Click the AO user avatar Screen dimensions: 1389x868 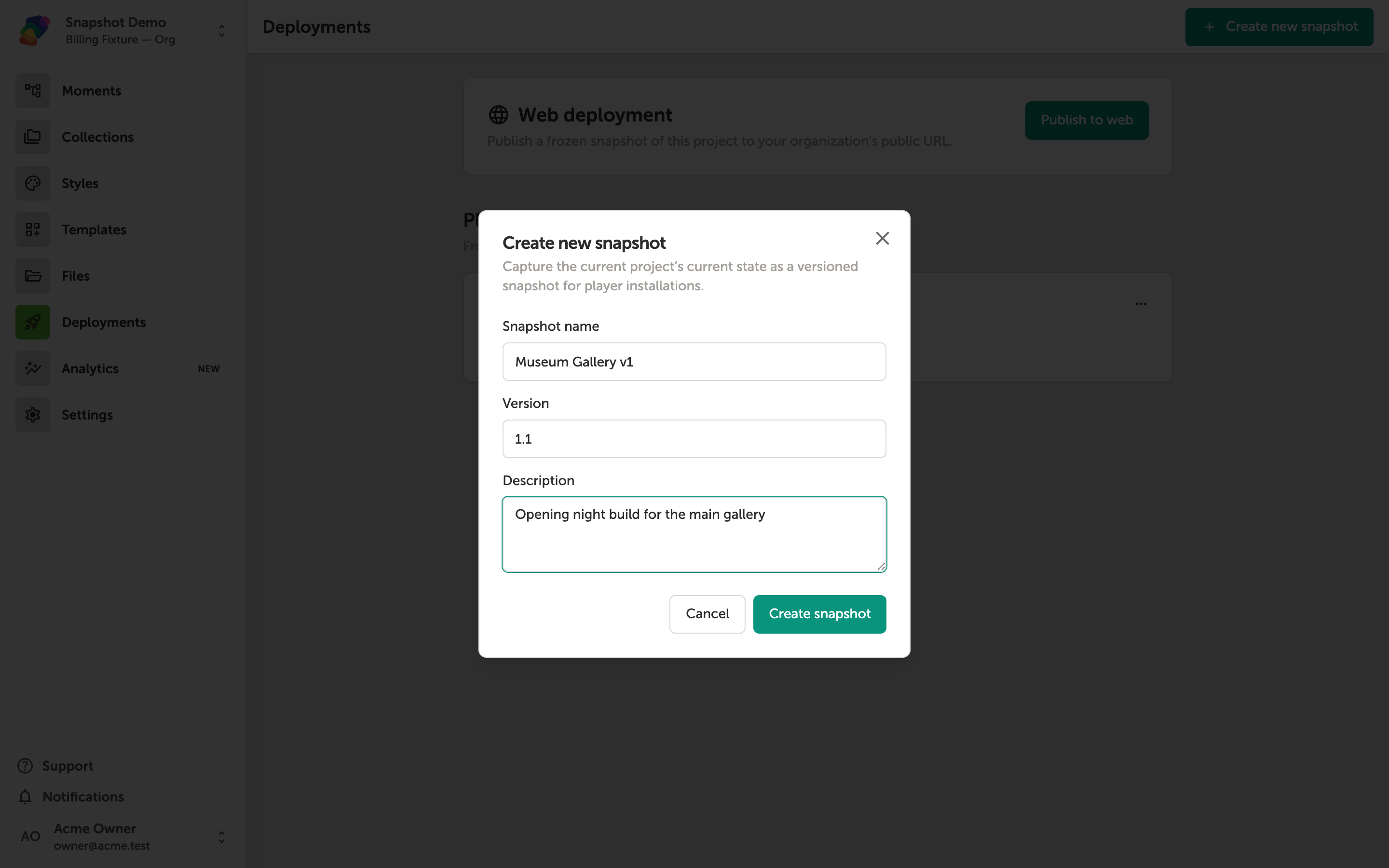tap(31, 837)
